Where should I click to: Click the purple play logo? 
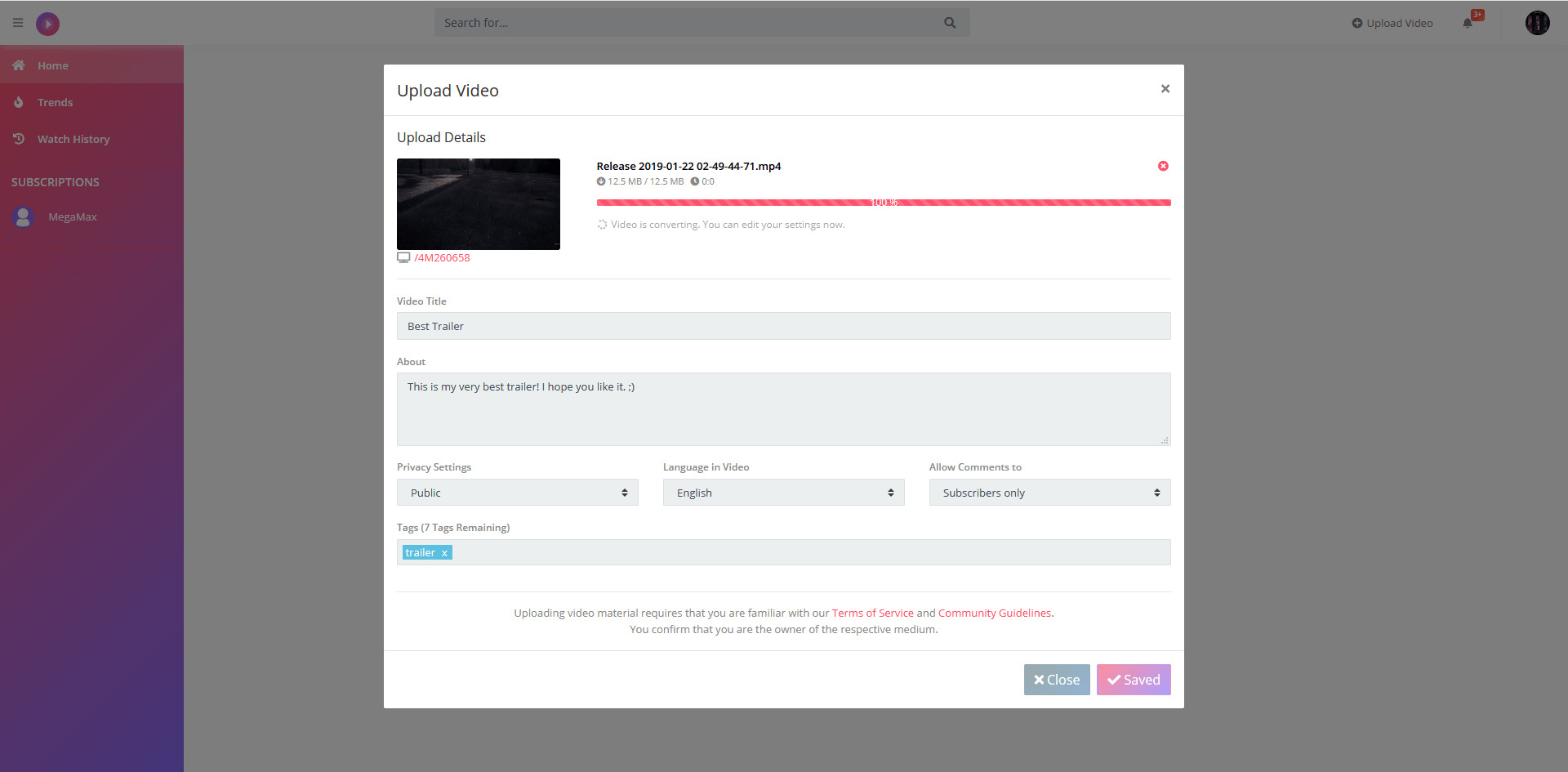(47, 24)
